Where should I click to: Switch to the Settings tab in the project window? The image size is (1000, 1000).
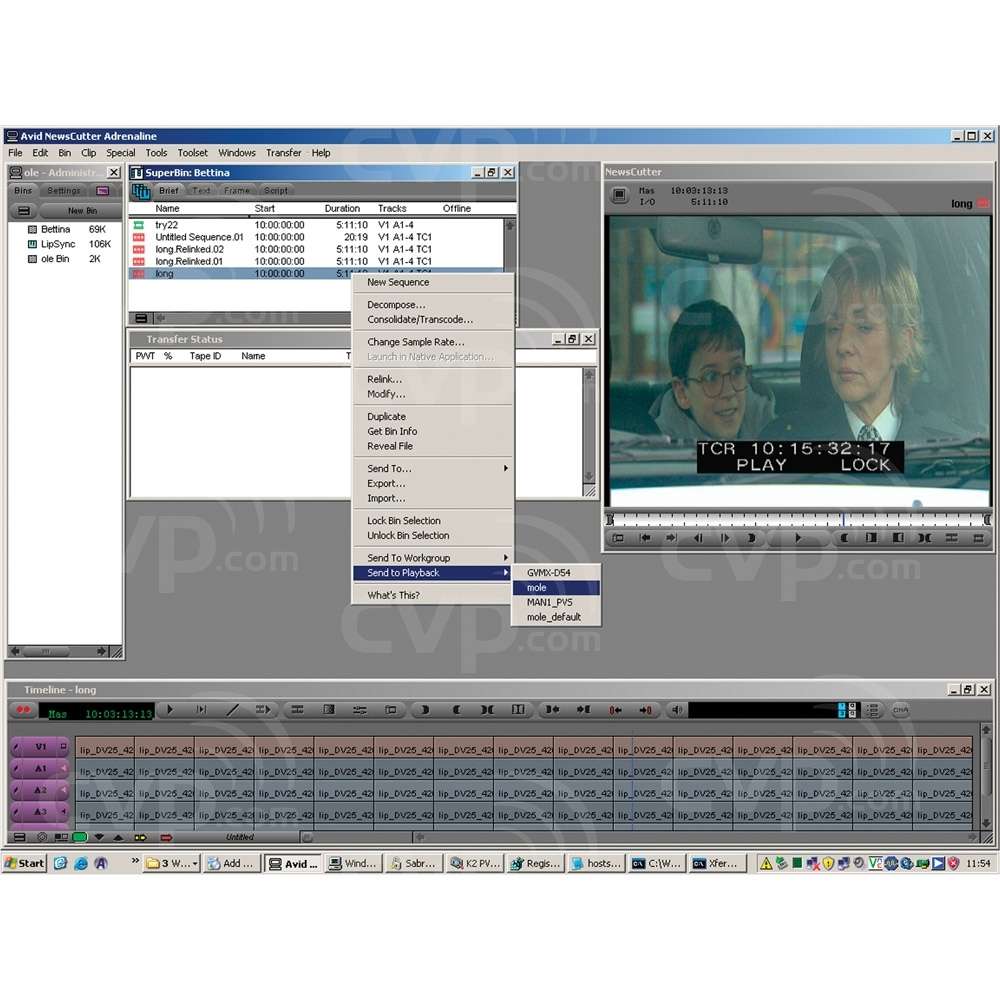(64, 191)
